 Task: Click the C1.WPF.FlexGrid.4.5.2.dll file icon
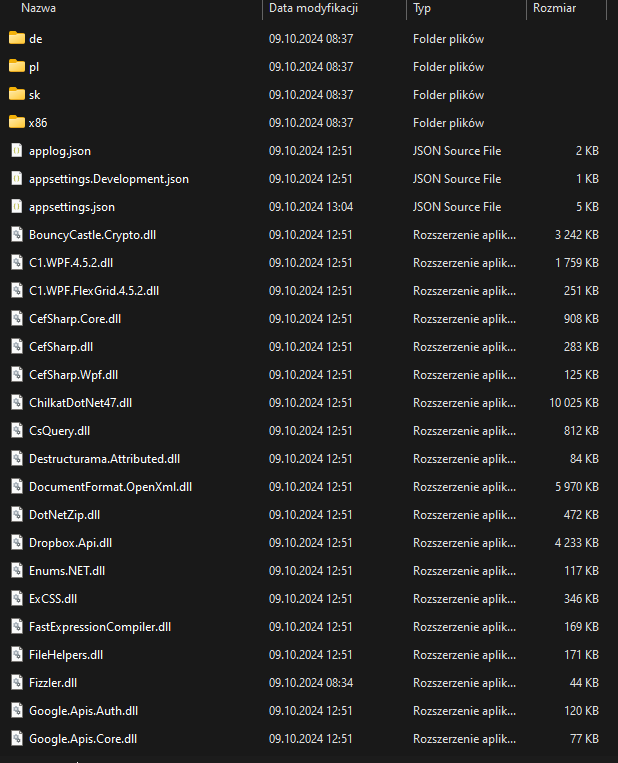[x=17, y=291]
